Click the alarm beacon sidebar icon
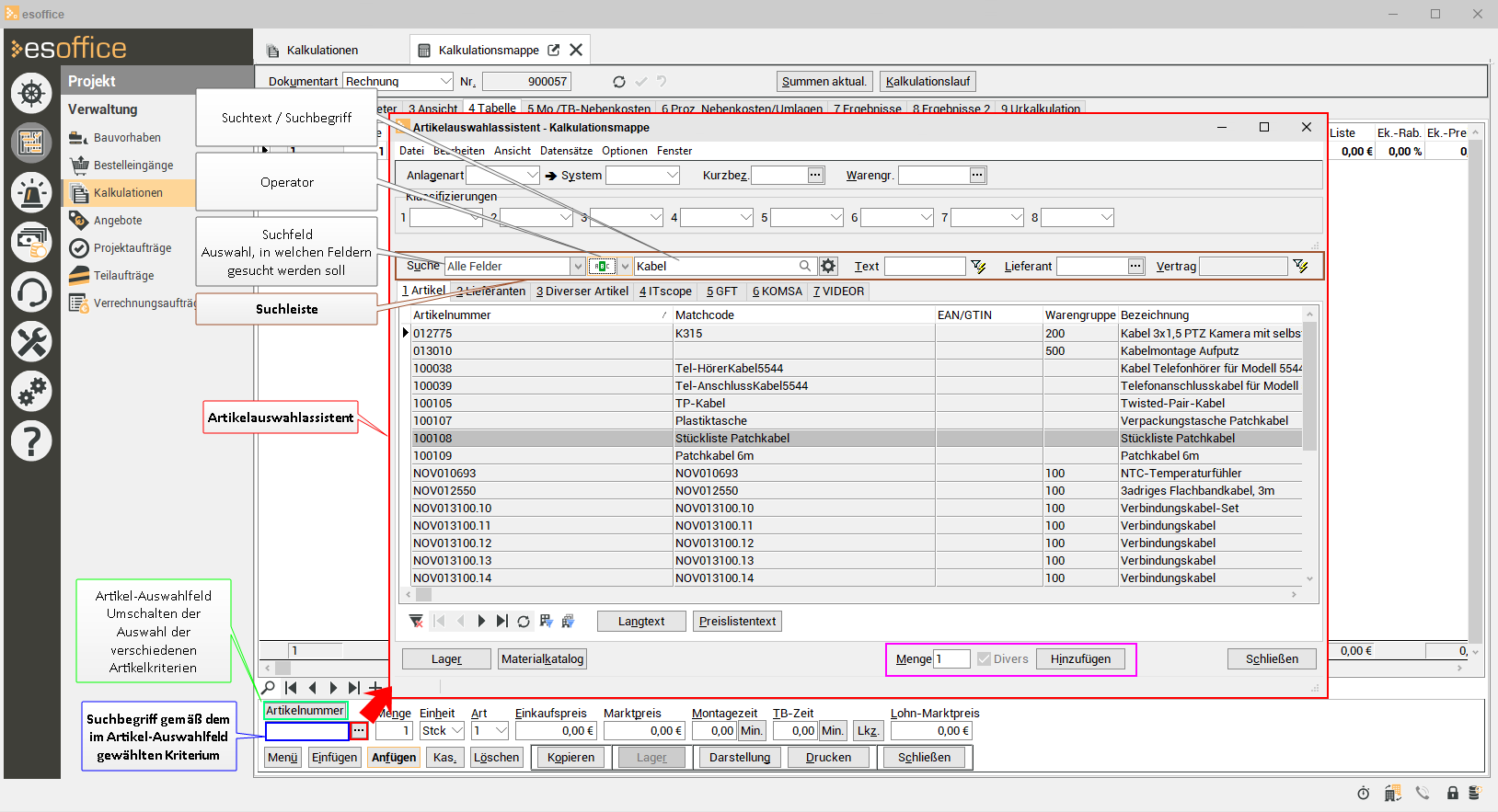Image resolution: width=1498 pixels, height=812 pixels. 31,193
